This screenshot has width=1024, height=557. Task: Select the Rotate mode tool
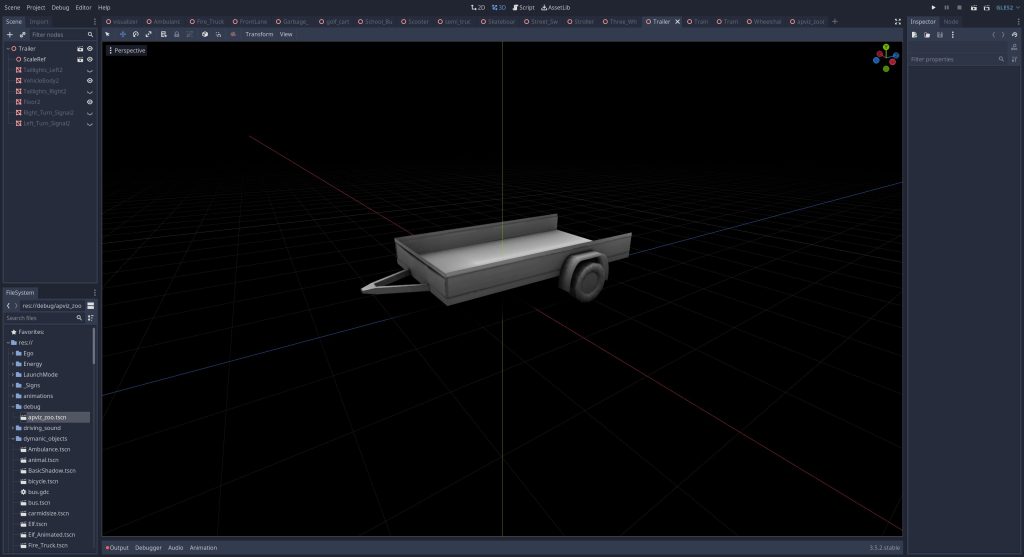(135, 34)
